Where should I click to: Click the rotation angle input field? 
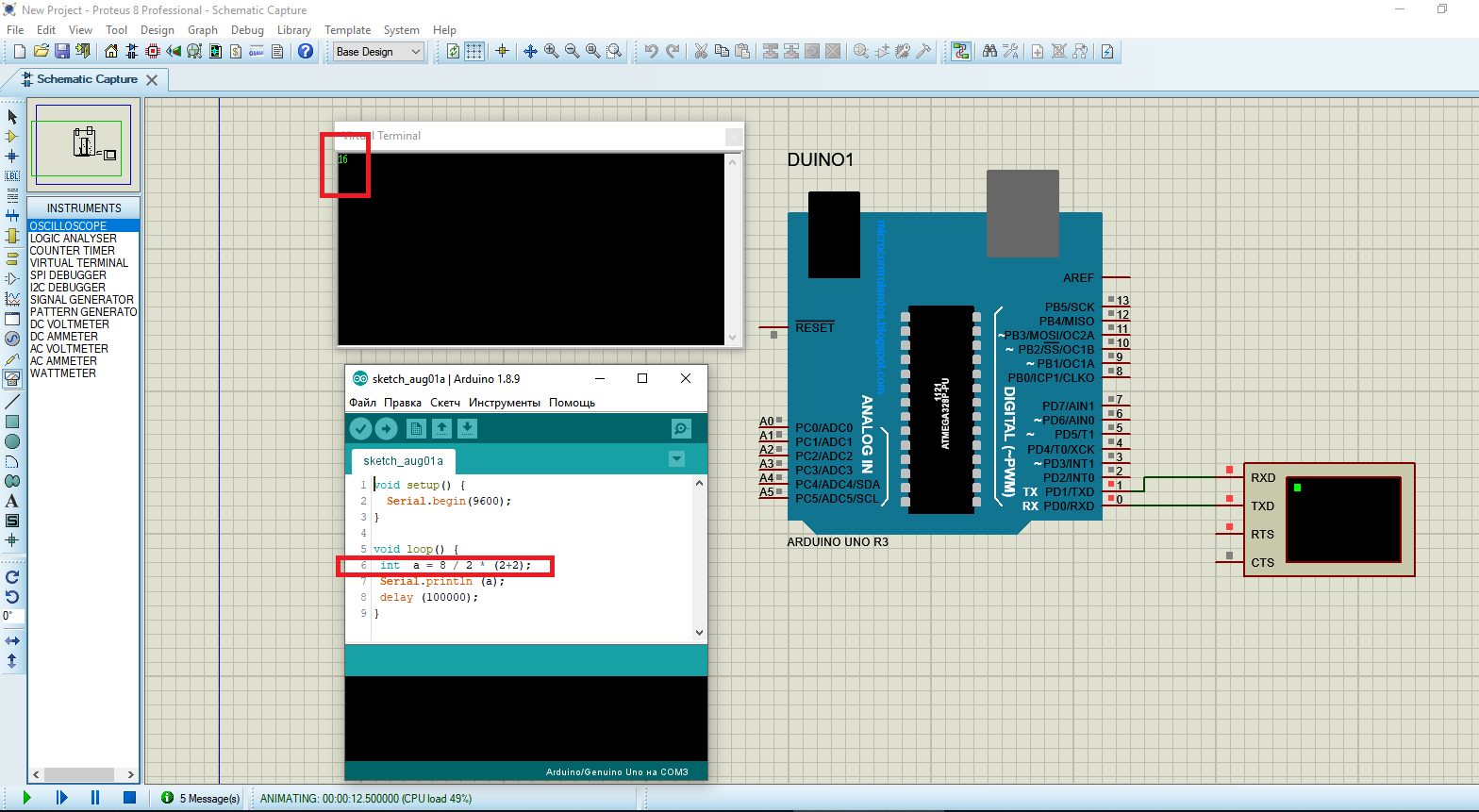coord(13,616)
